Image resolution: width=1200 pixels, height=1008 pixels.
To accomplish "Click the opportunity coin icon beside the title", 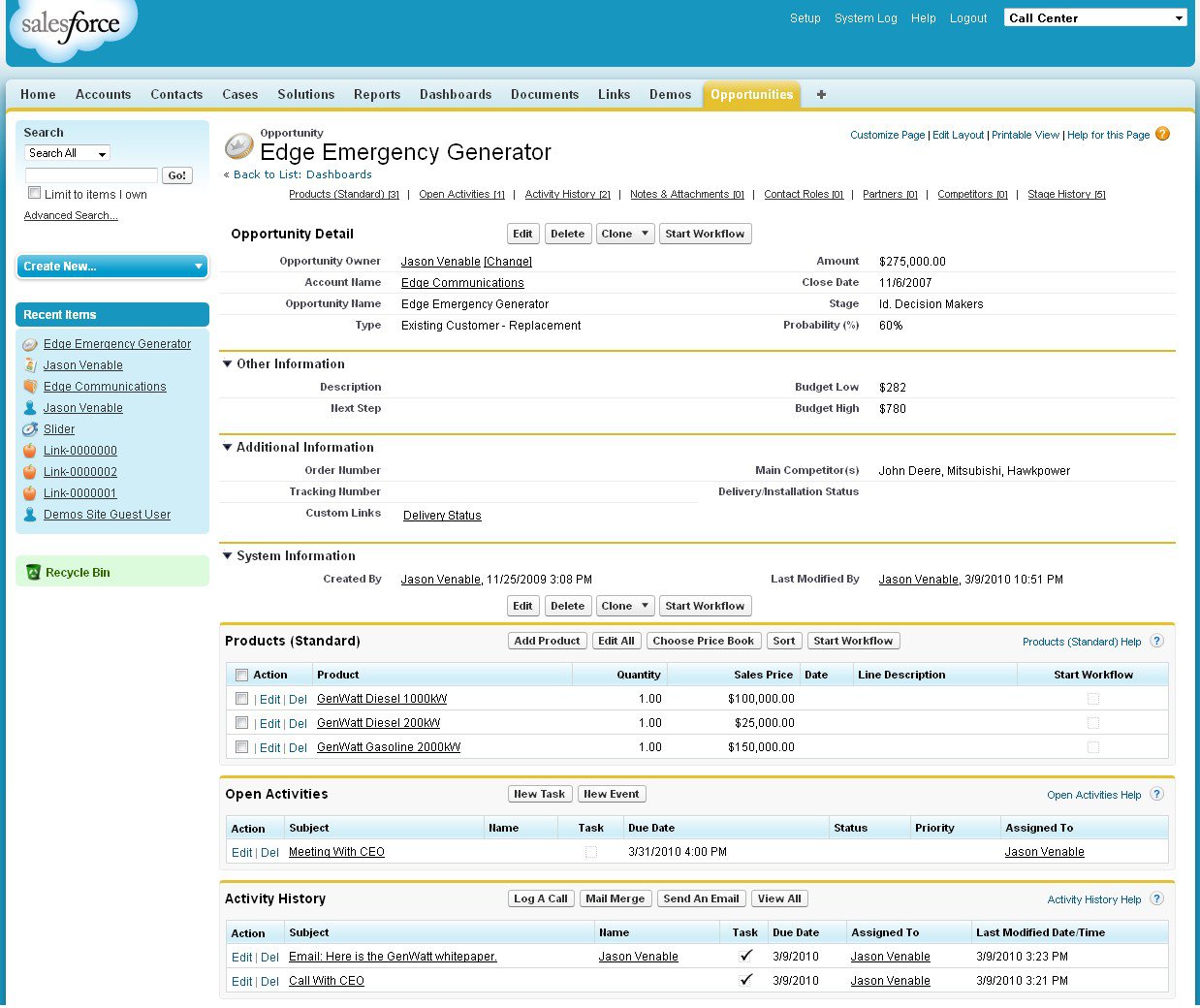I will 238,146.
